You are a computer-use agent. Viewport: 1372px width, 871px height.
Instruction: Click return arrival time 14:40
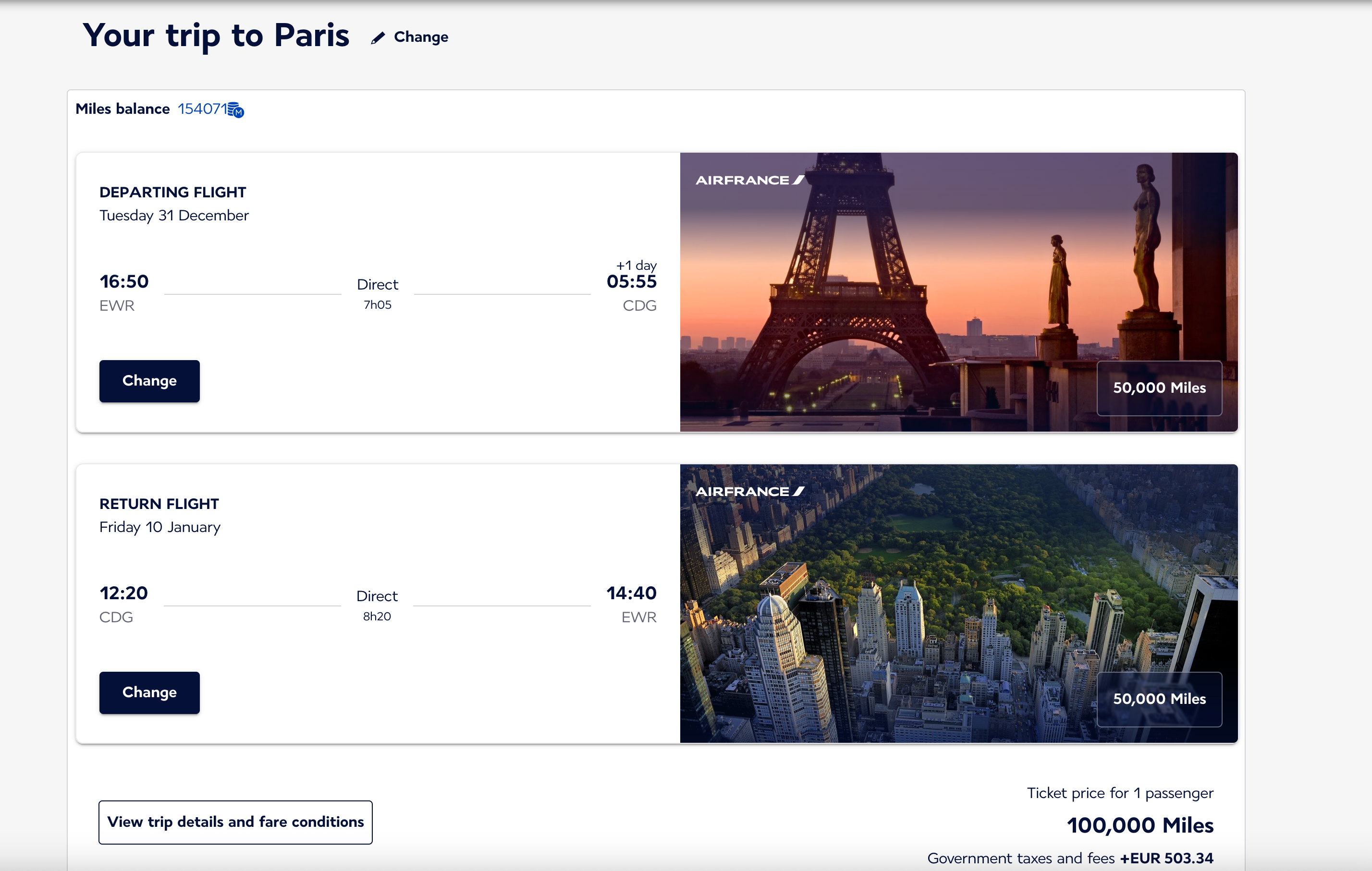click(x=631, y=593)
